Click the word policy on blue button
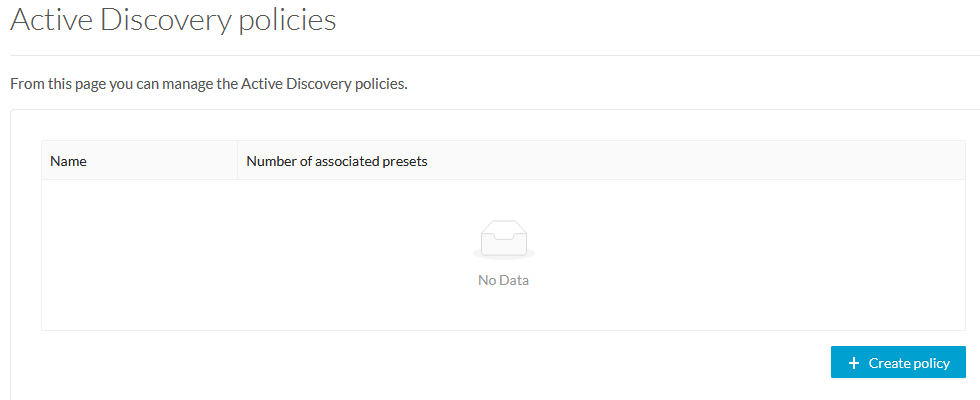Screen dimensions: 980x400 [x=929, y=364]
